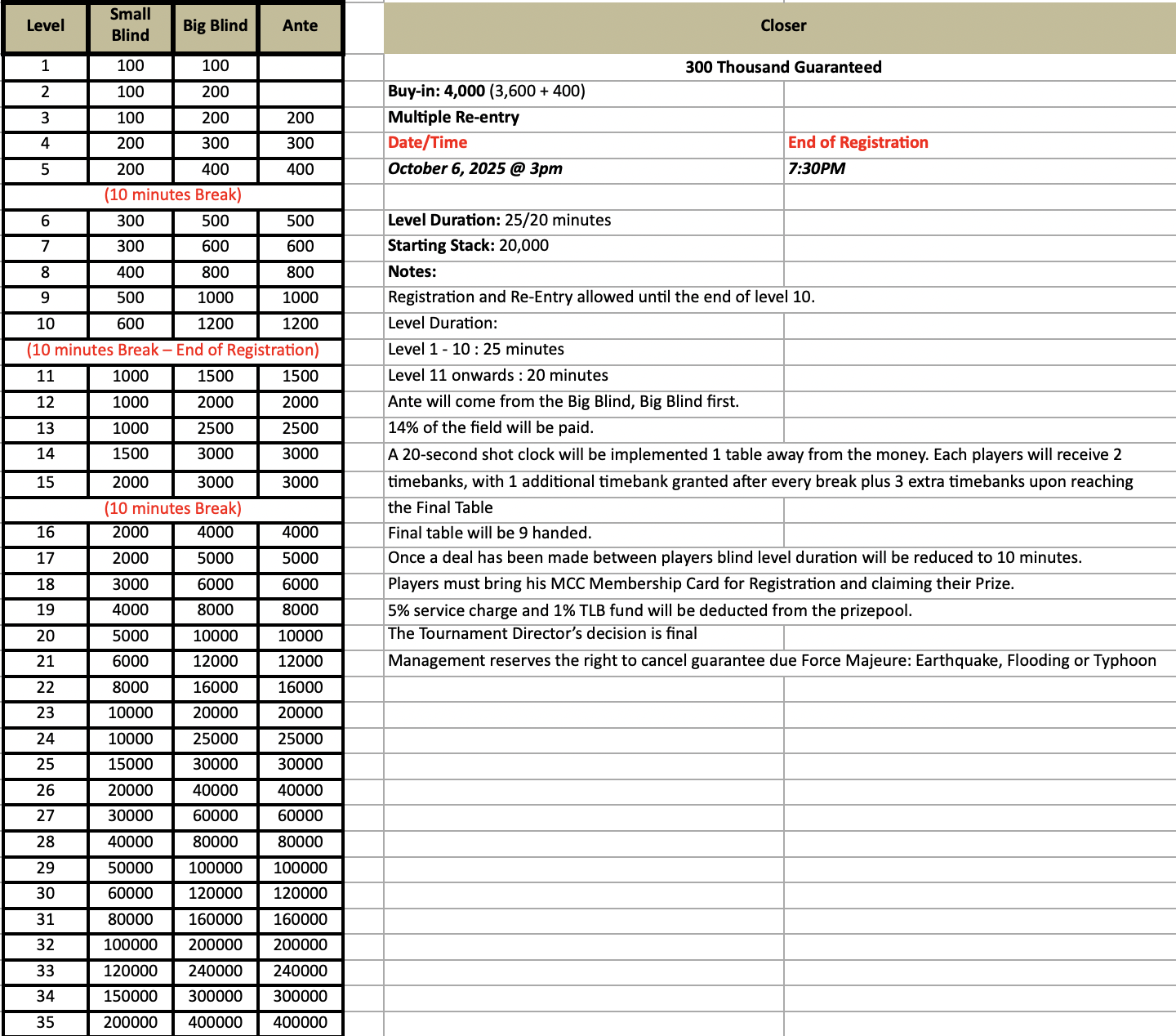
Task: Select the 'Big Blind' column header
Action: tap(216, 26)
